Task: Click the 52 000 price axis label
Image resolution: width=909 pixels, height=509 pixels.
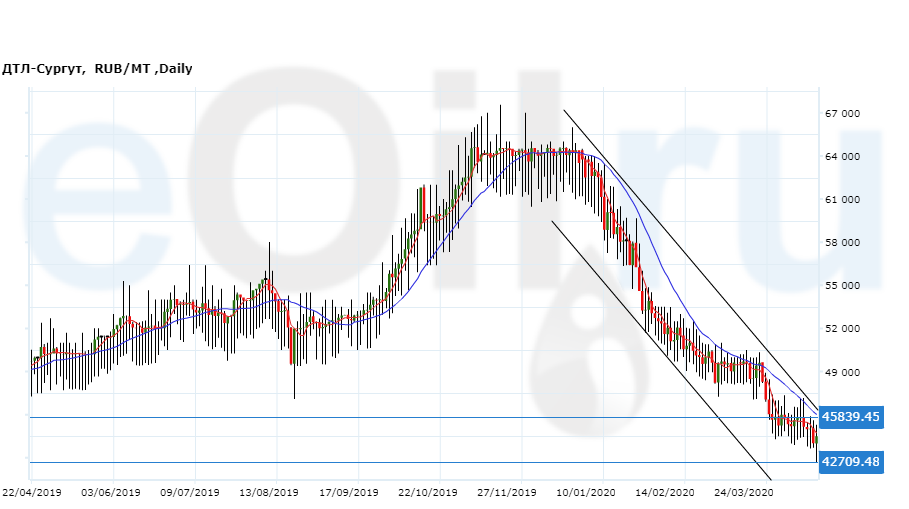Action: 842,329
